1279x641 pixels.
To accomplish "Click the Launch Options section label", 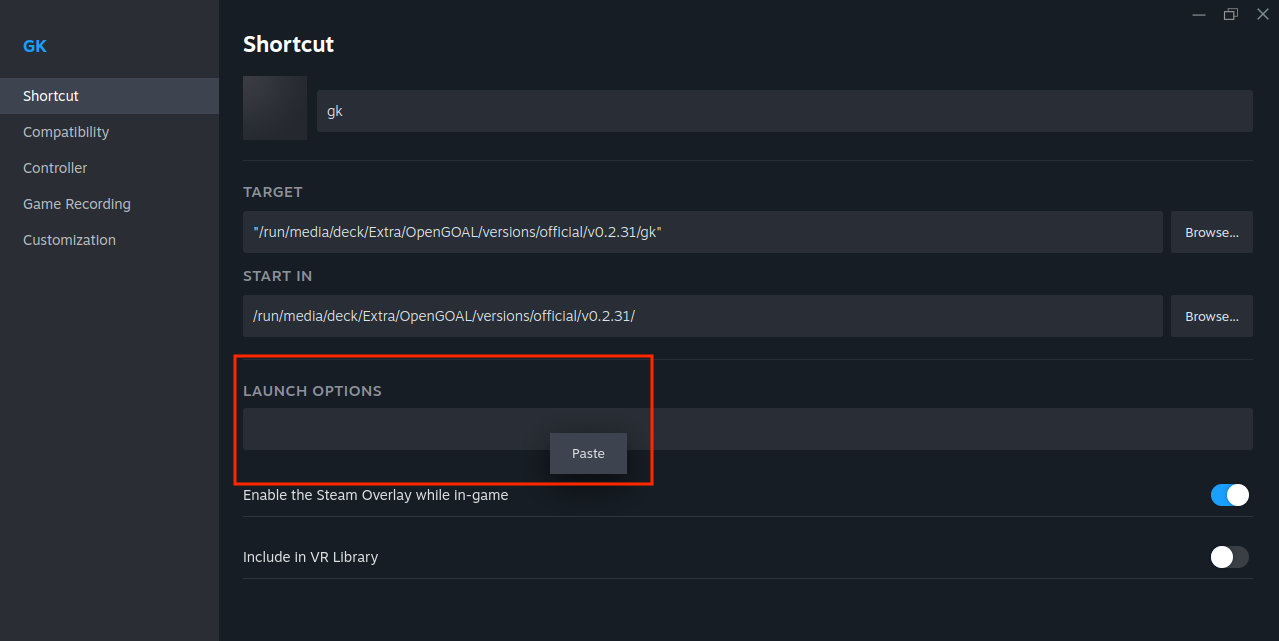I will (x=312, y=391).
